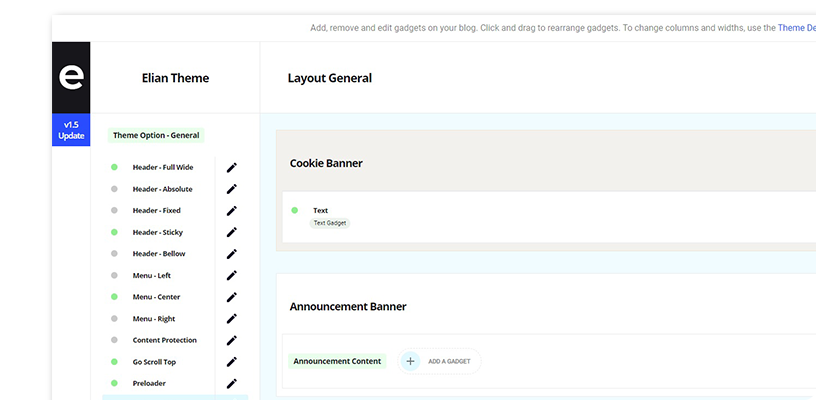
Task: Open the Theme Designer link
Action: pyautogui.click(x=797, y=28)
